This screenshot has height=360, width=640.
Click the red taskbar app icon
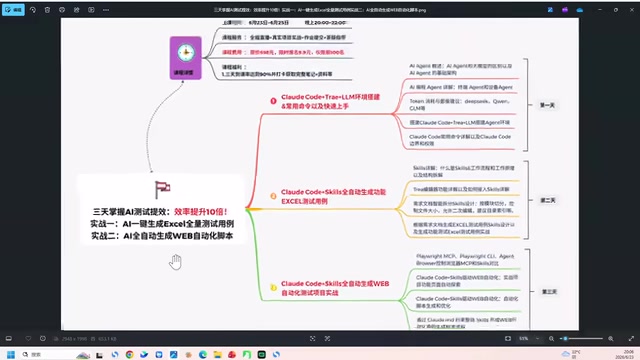pyautogui.click(x=232, y=354)
